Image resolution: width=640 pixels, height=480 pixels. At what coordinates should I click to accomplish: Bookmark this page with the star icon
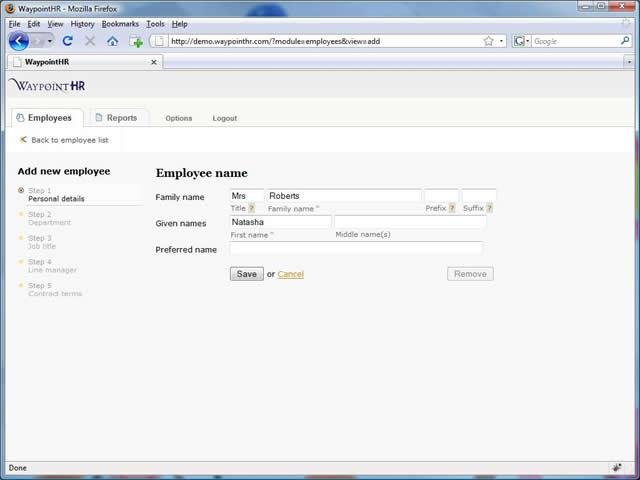489,41
